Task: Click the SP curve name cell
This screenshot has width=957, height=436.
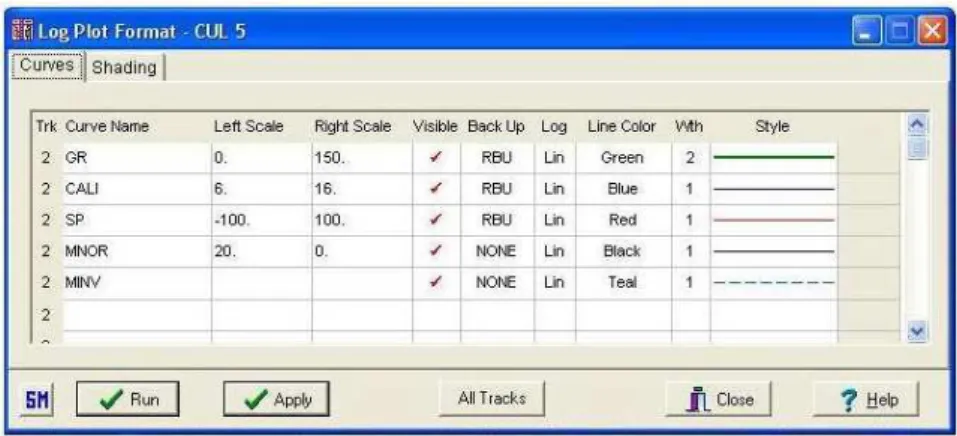Action: coord(136,220)
